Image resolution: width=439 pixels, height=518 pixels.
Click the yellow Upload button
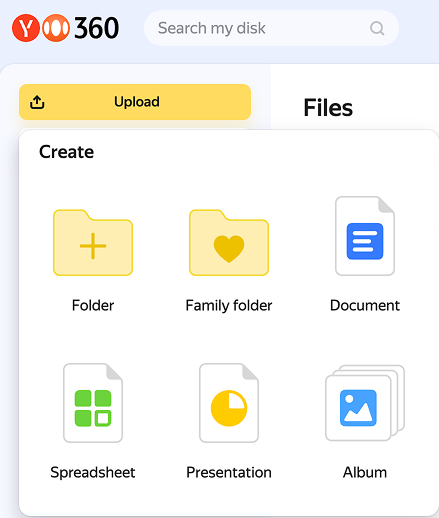pos(135,102)
